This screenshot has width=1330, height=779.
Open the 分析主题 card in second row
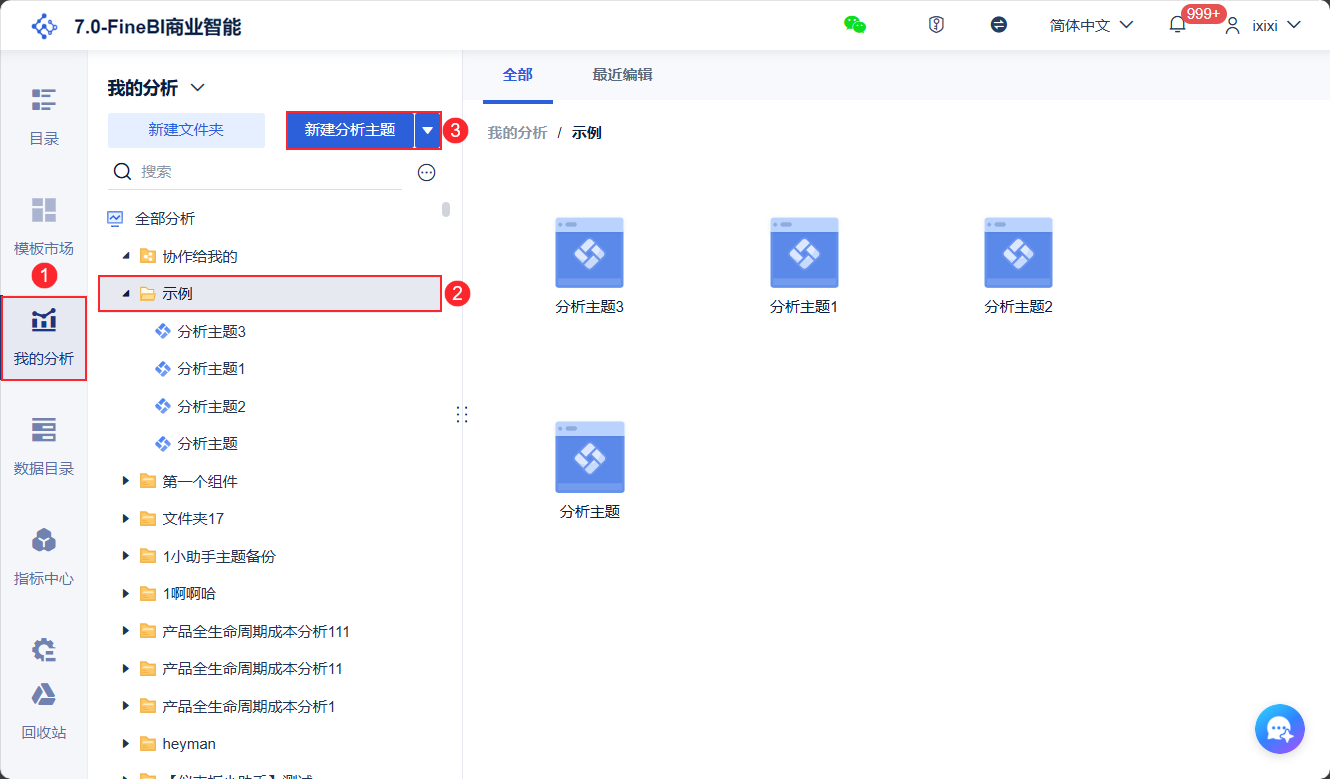point(590,457)
